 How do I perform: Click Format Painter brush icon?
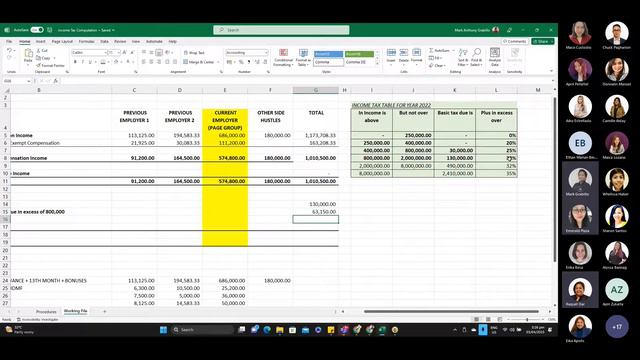(38, 65)
